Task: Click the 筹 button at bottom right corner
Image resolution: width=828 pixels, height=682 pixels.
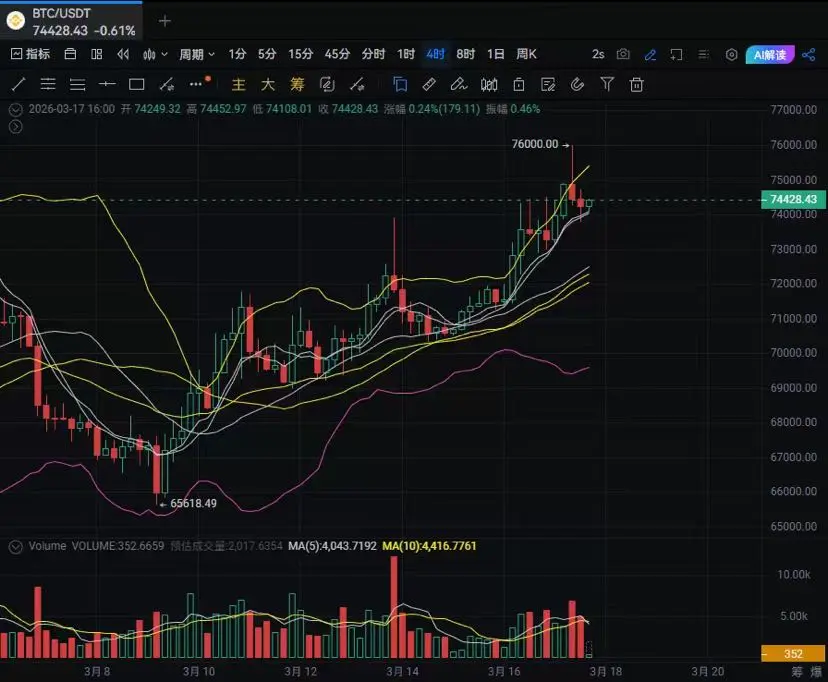Action: coord(797,672)
